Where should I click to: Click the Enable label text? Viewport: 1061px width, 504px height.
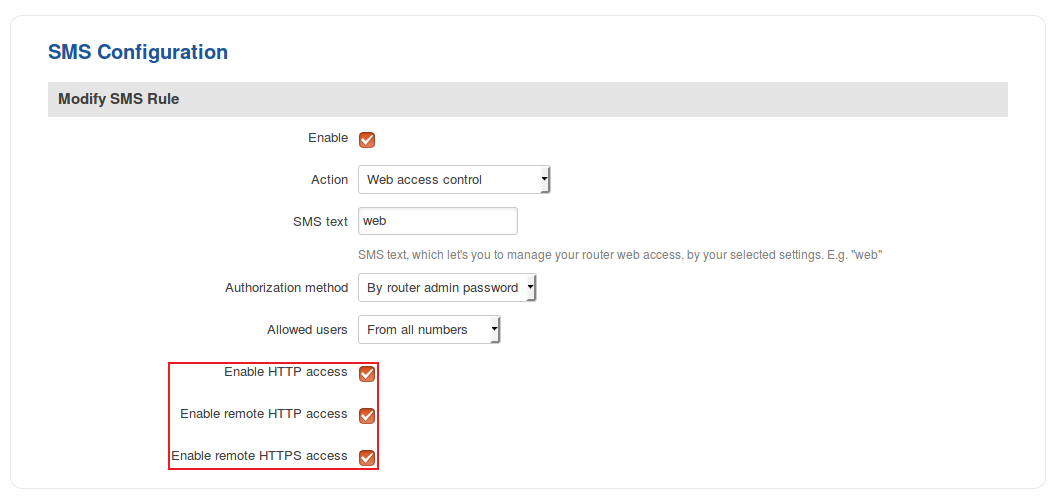coord(328,138)
